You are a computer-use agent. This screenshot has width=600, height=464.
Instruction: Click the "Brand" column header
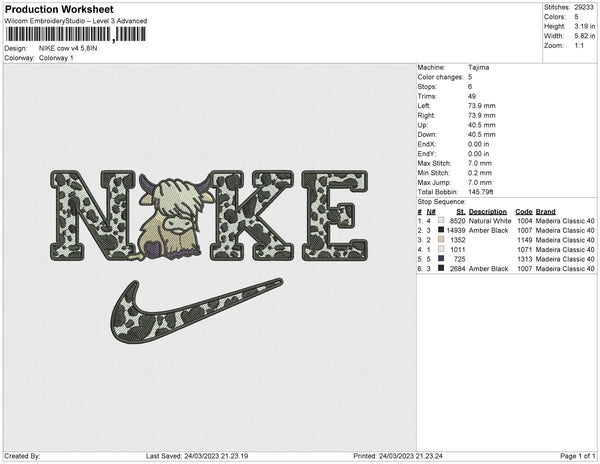(x=546, y=212)
